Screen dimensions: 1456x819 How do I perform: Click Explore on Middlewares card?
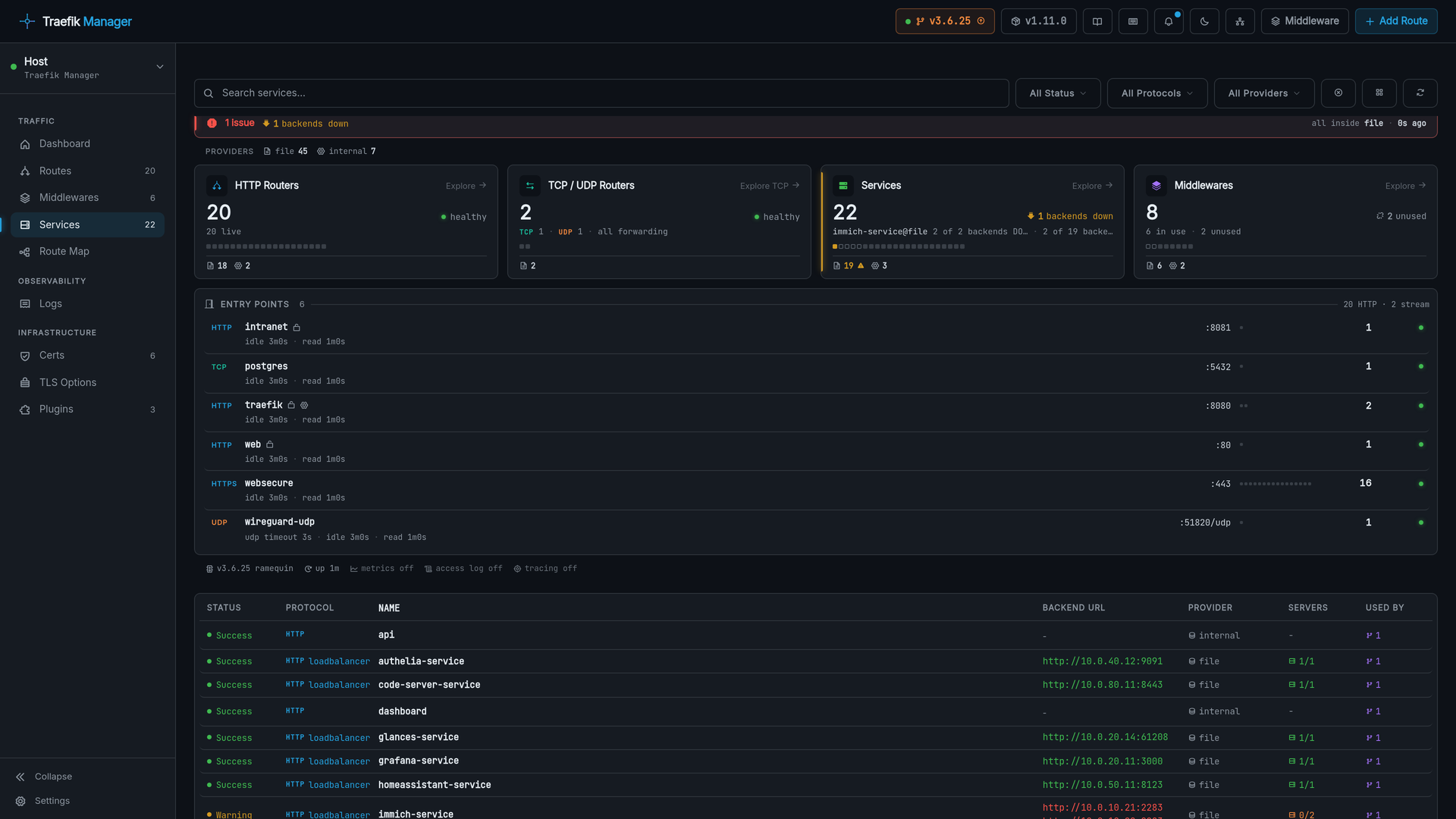pyautogui.click(x=1405, y=186)
